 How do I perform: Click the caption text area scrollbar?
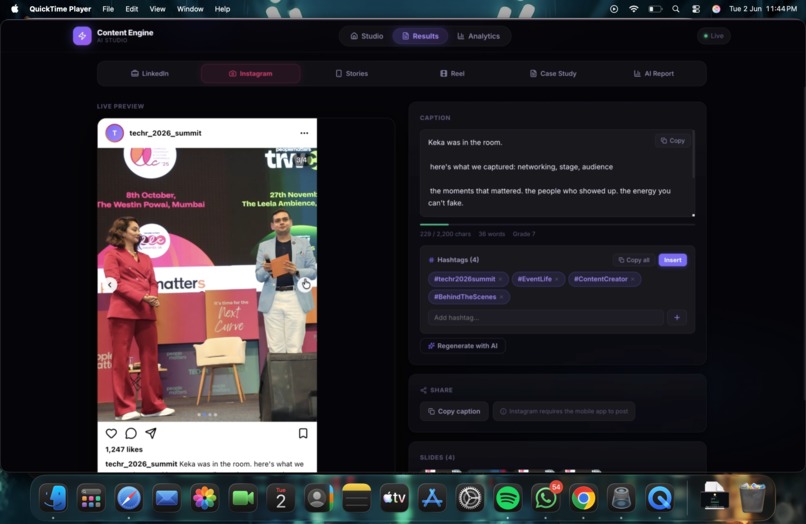point(693,154)
